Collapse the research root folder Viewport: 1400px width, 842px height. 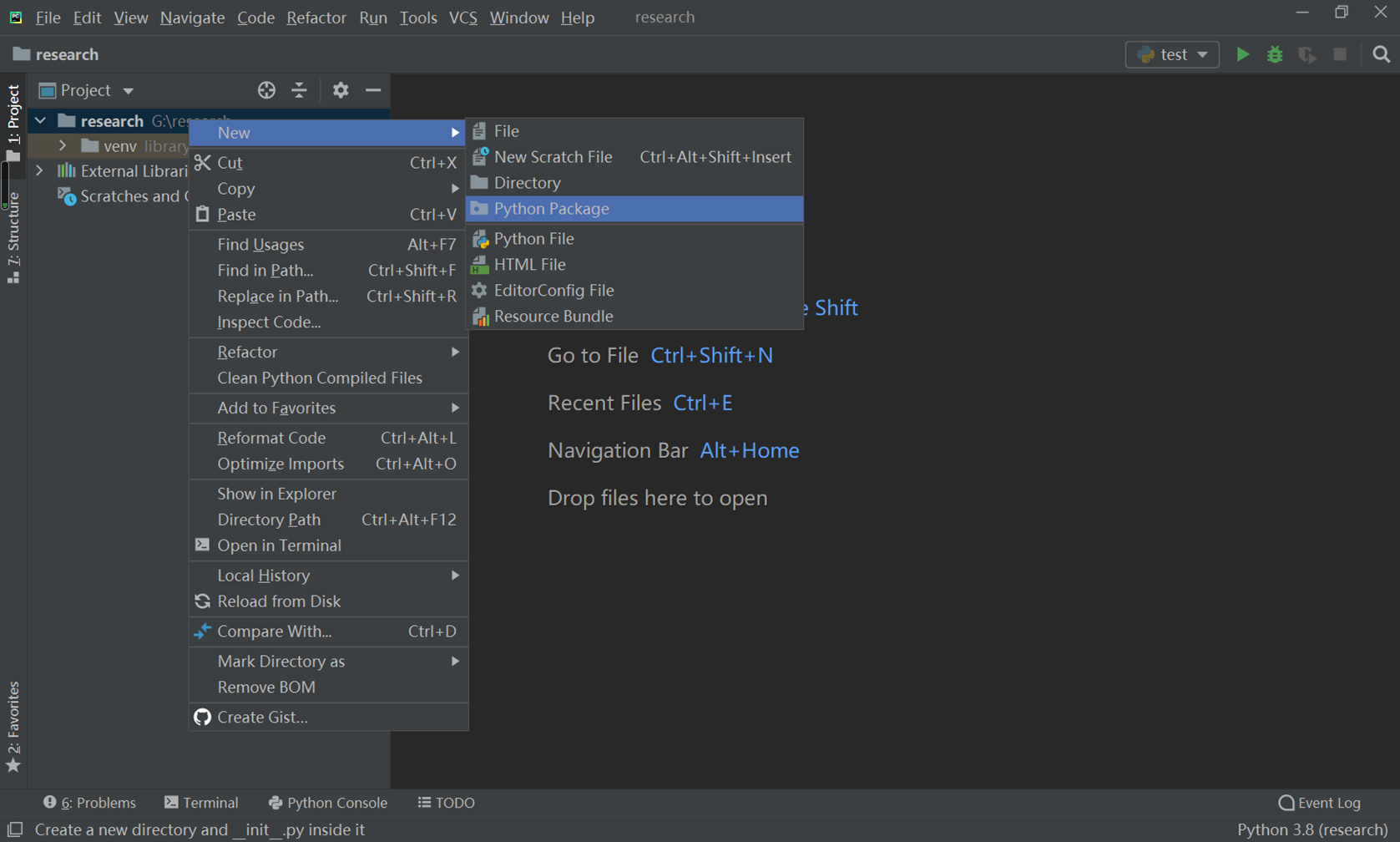[x=40, y=121]
